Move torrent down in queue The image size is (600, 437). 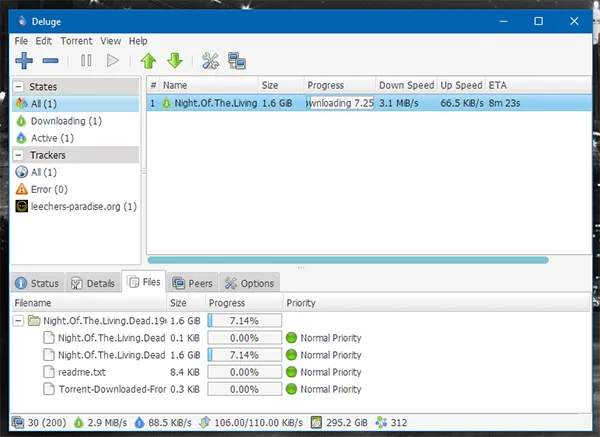coord(175,60)
